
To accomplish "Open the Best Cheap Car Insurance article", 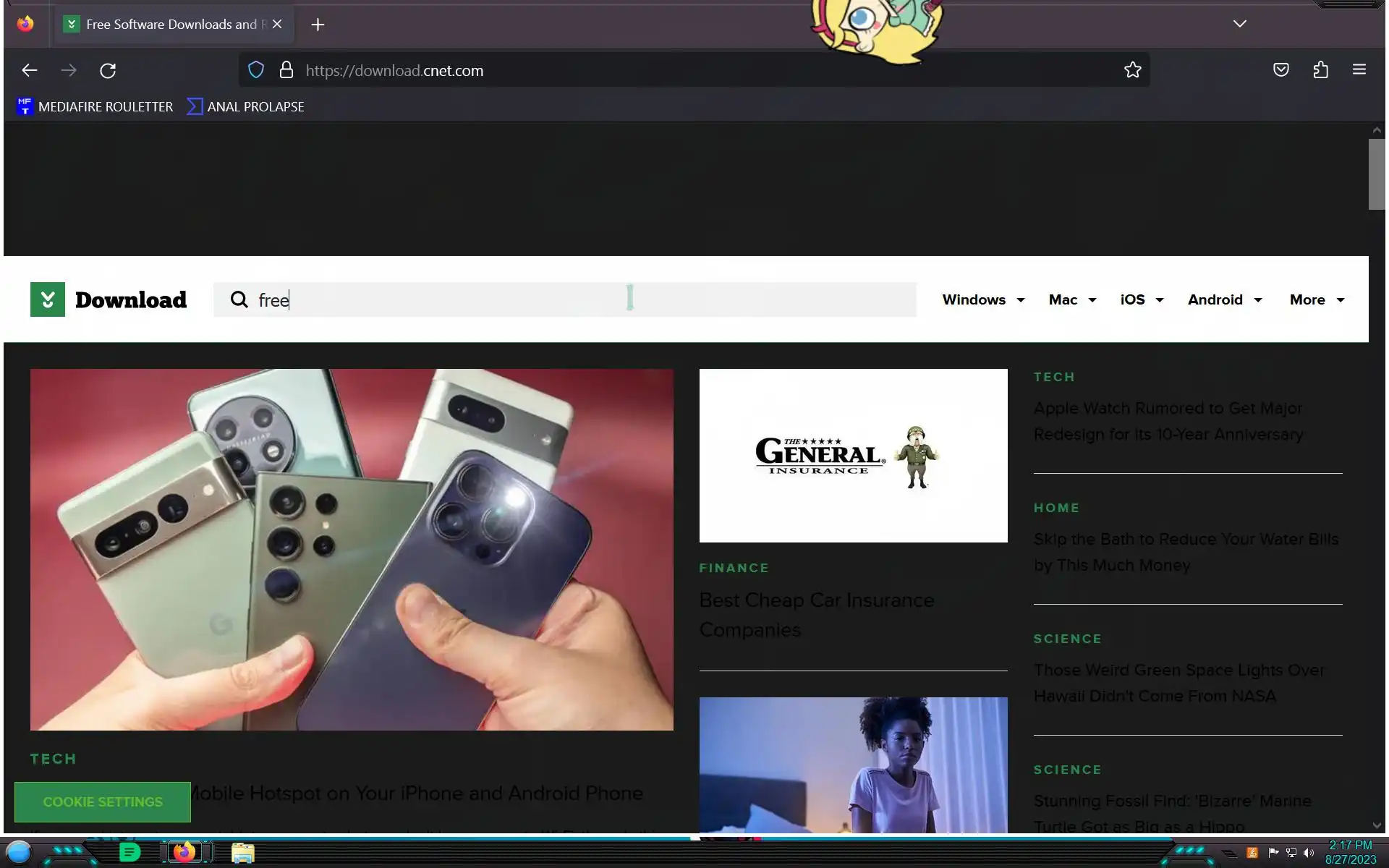I will click(x=816, y=614).
